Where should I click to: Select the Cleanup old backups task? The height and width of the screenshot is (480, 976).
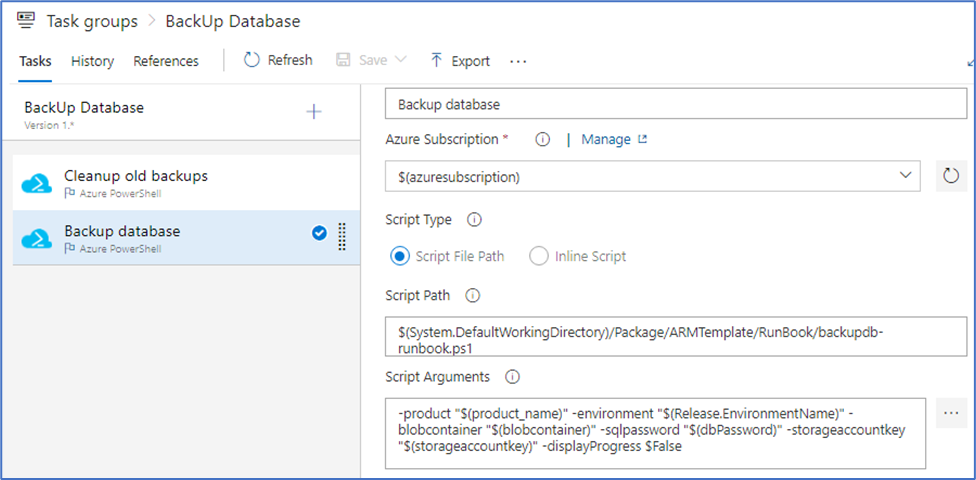136,182
